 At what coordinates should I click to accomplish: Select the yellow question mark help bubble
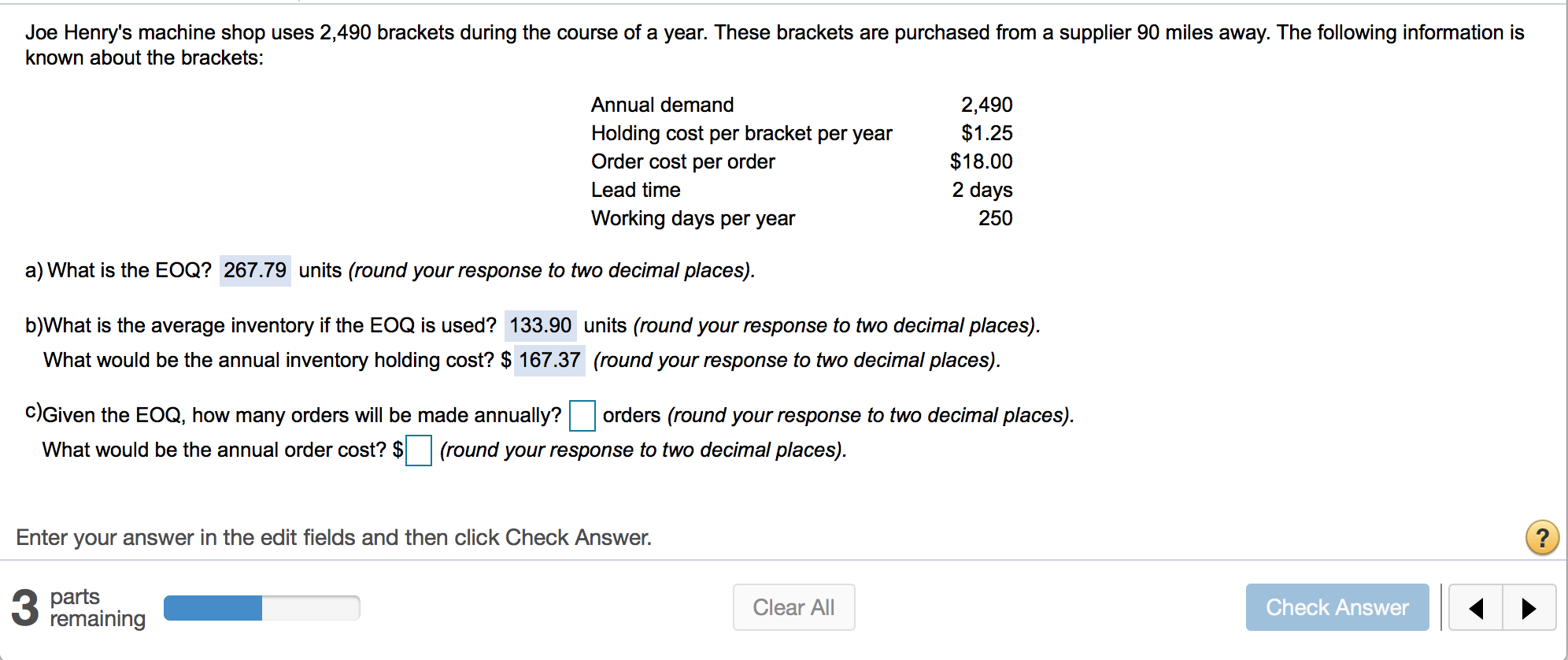coord(1543,537)
